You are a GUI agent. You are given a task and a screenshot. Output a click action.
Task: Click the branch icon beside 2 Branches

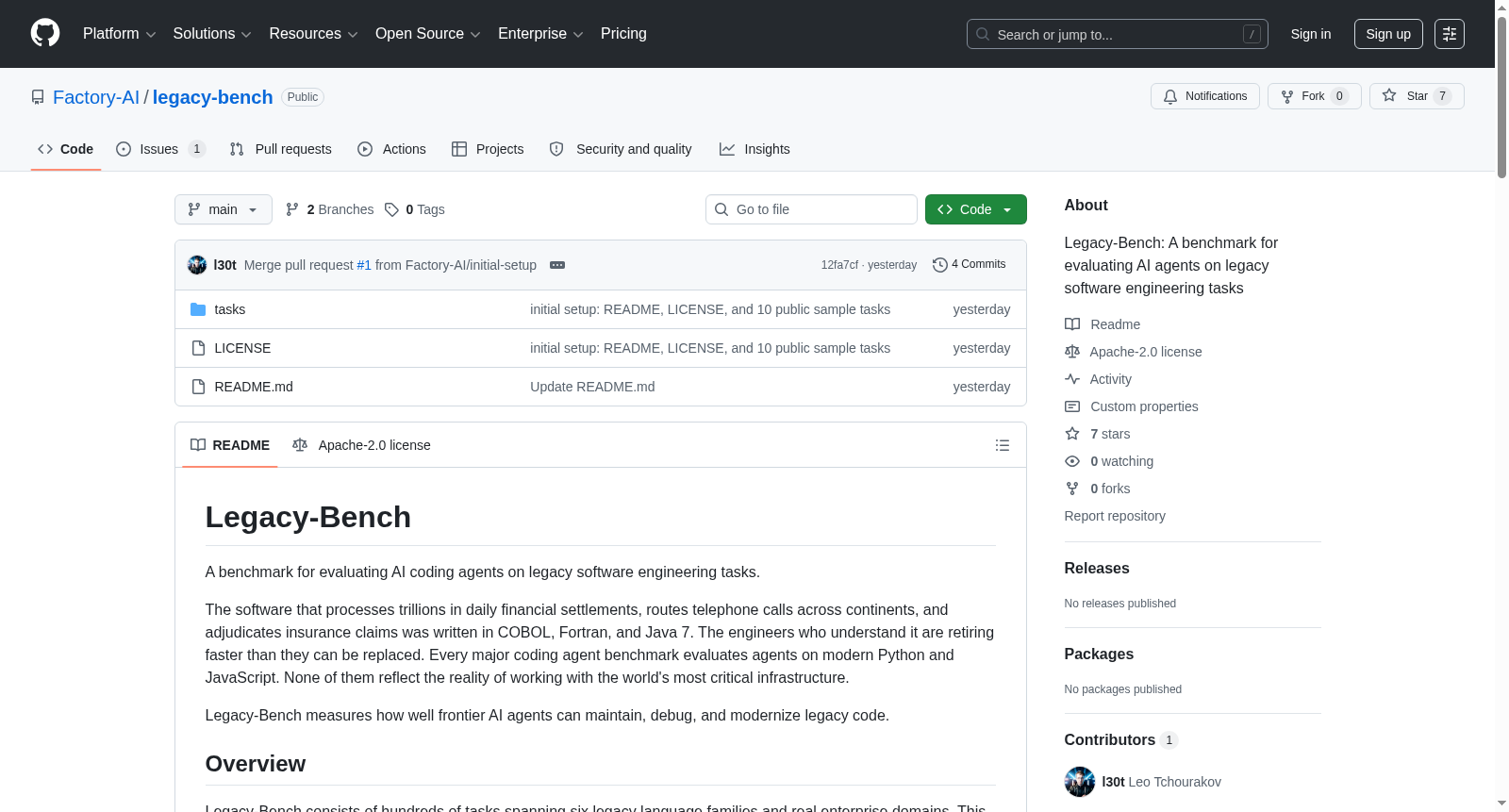[292, 209]
